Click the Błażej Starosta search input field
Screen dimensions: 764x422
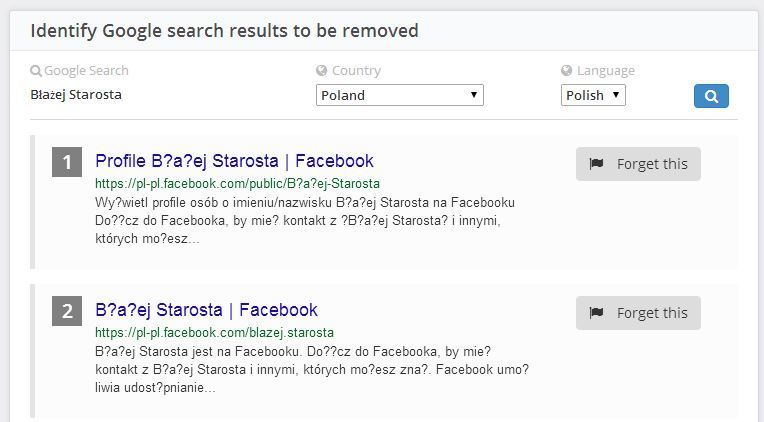(150, 95)
